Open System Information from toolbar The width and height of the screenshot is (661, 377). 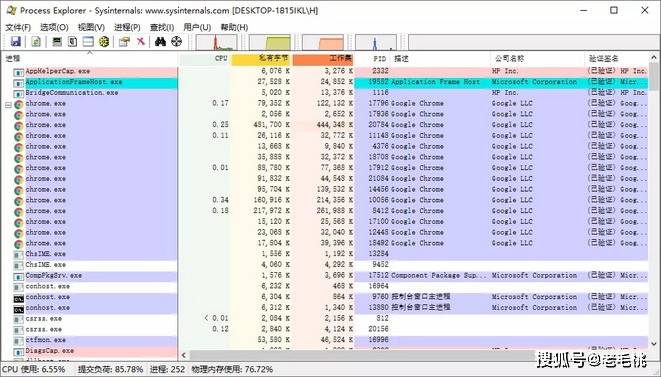tap(57, 41)
